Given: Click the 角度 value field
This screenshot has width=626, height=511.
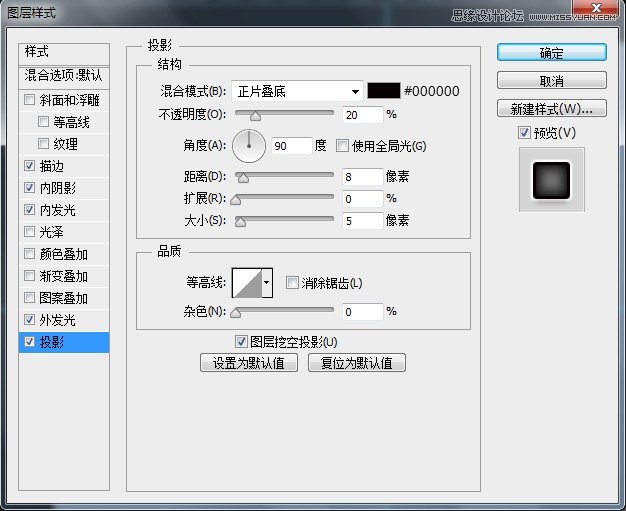Looking at the screenshot, I should pos(291,146).
